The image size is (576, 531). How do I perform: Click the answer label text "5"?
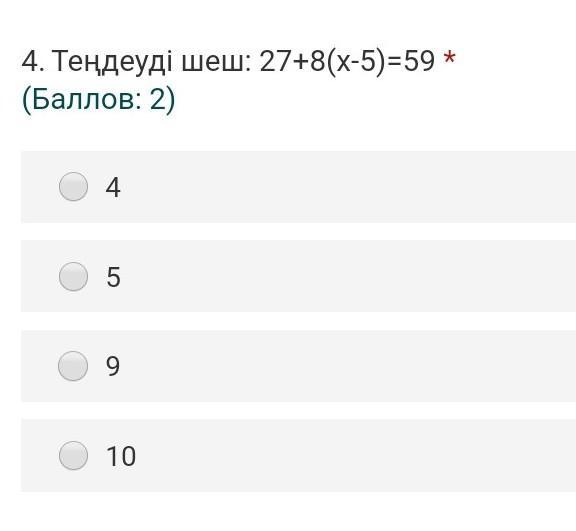pos(114,277)
